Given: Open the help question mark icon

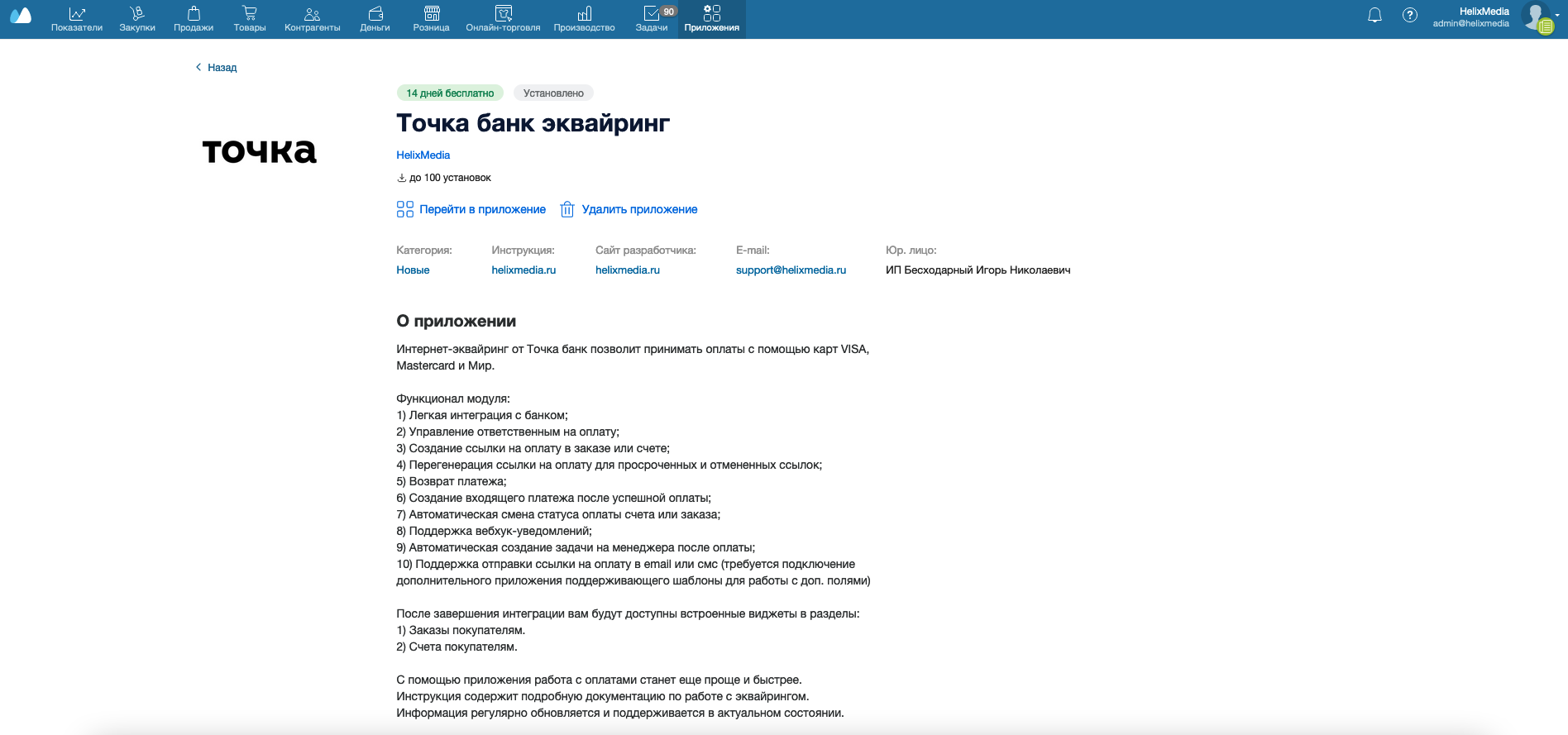Looking at the screenshot, I should (x=1410, y=16).
